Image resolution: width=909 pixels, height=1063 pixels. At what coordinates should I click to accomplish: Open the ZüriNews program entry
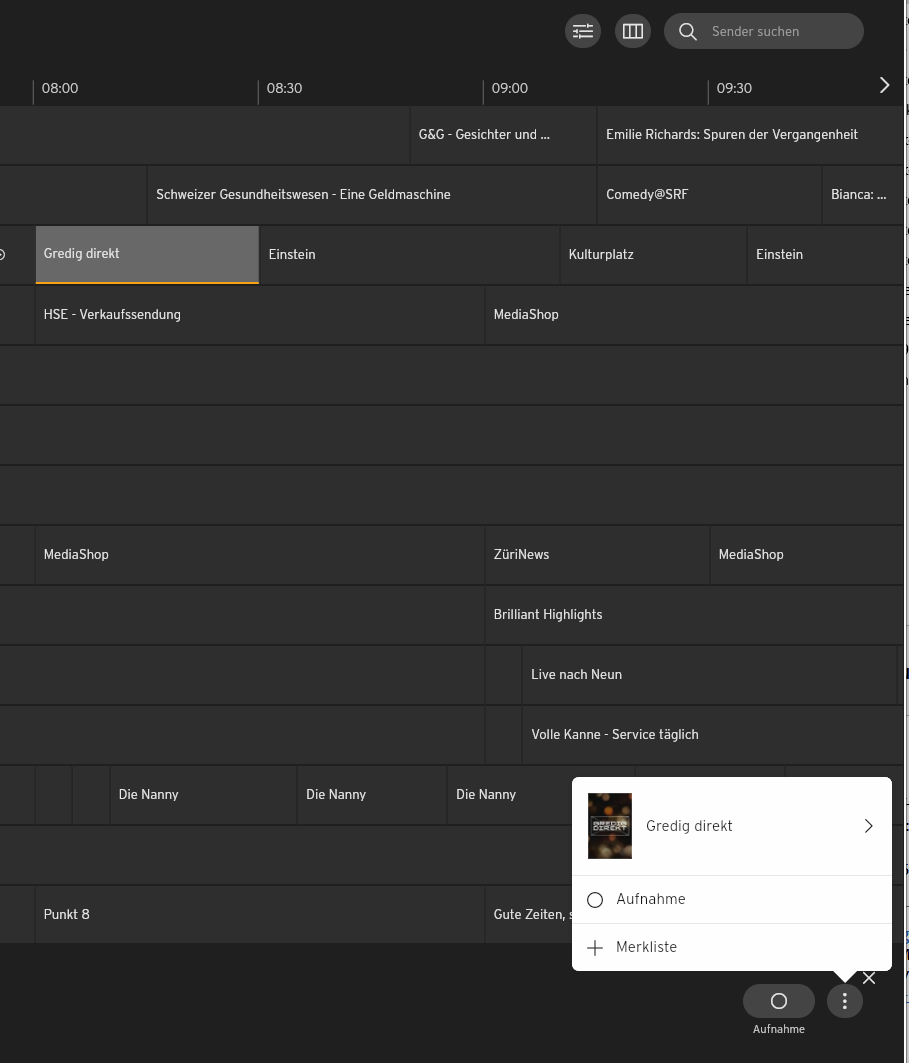(596, 555)
